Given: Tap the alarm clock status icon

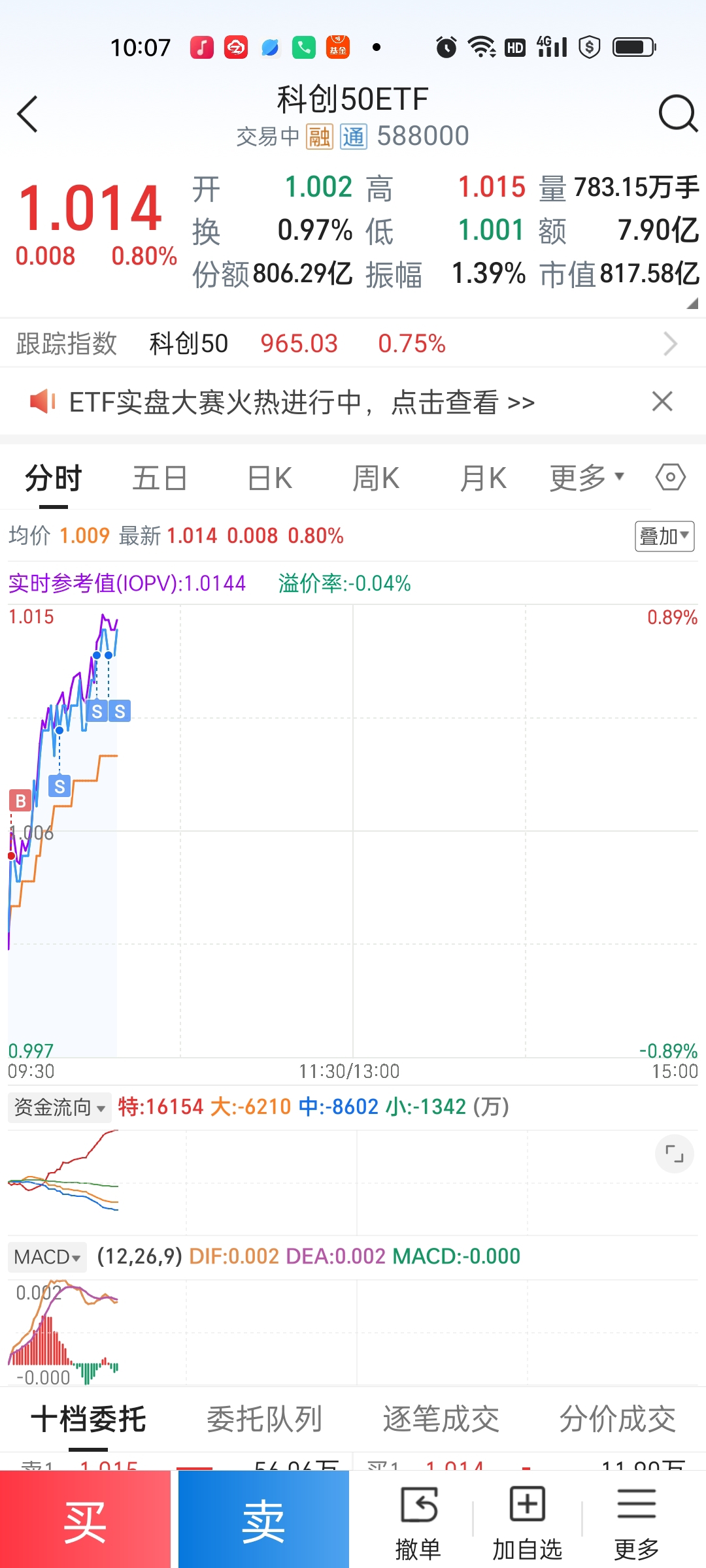Looking at the screenshot, I should [x=446, y=47].
